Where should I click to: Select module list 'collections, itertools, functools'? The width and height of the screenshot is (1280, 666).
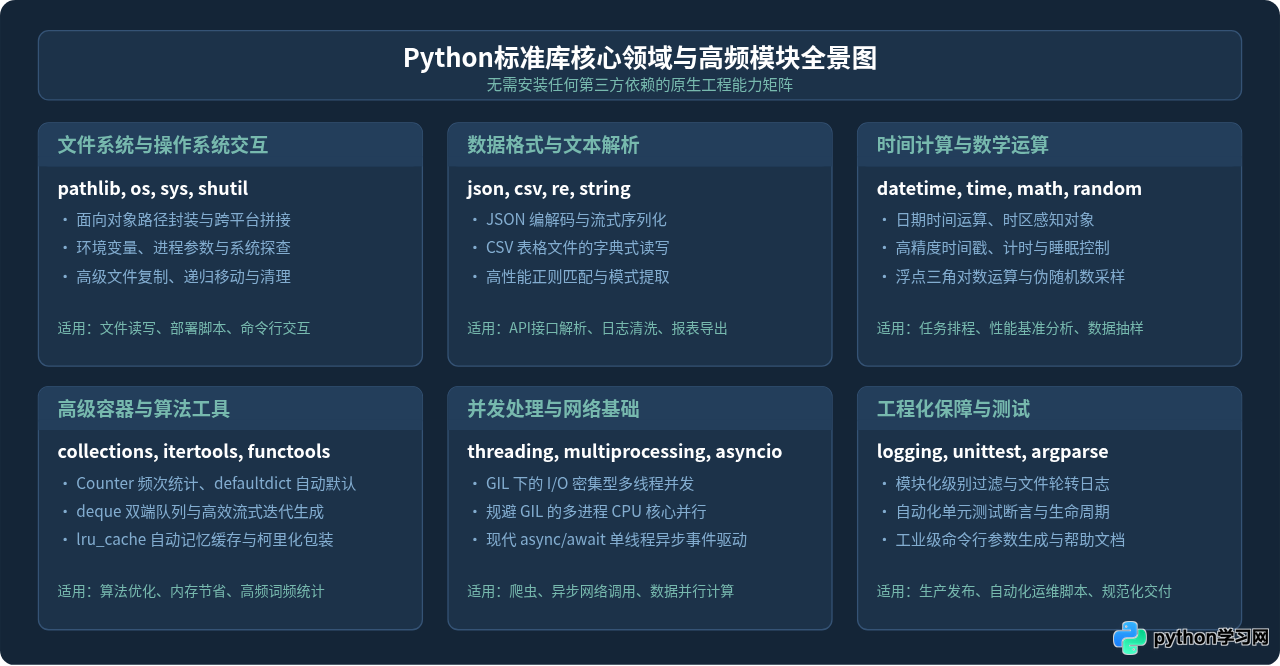(194, 452)
